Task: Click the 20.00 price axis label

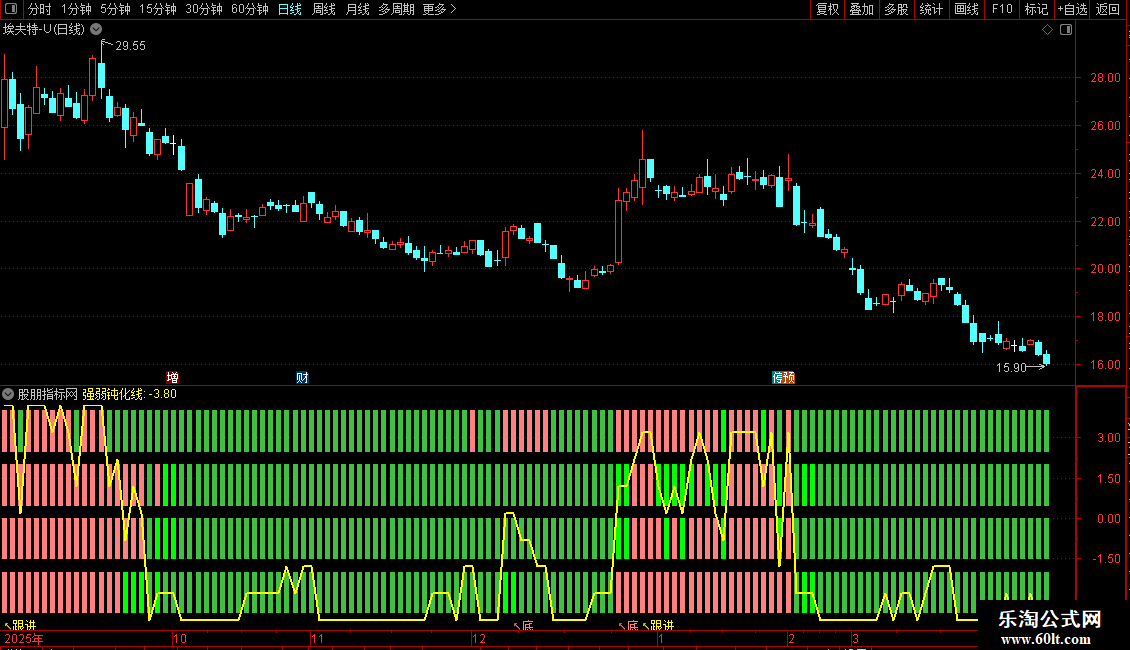Action: pyautogui.click(x=1105, y=269)
